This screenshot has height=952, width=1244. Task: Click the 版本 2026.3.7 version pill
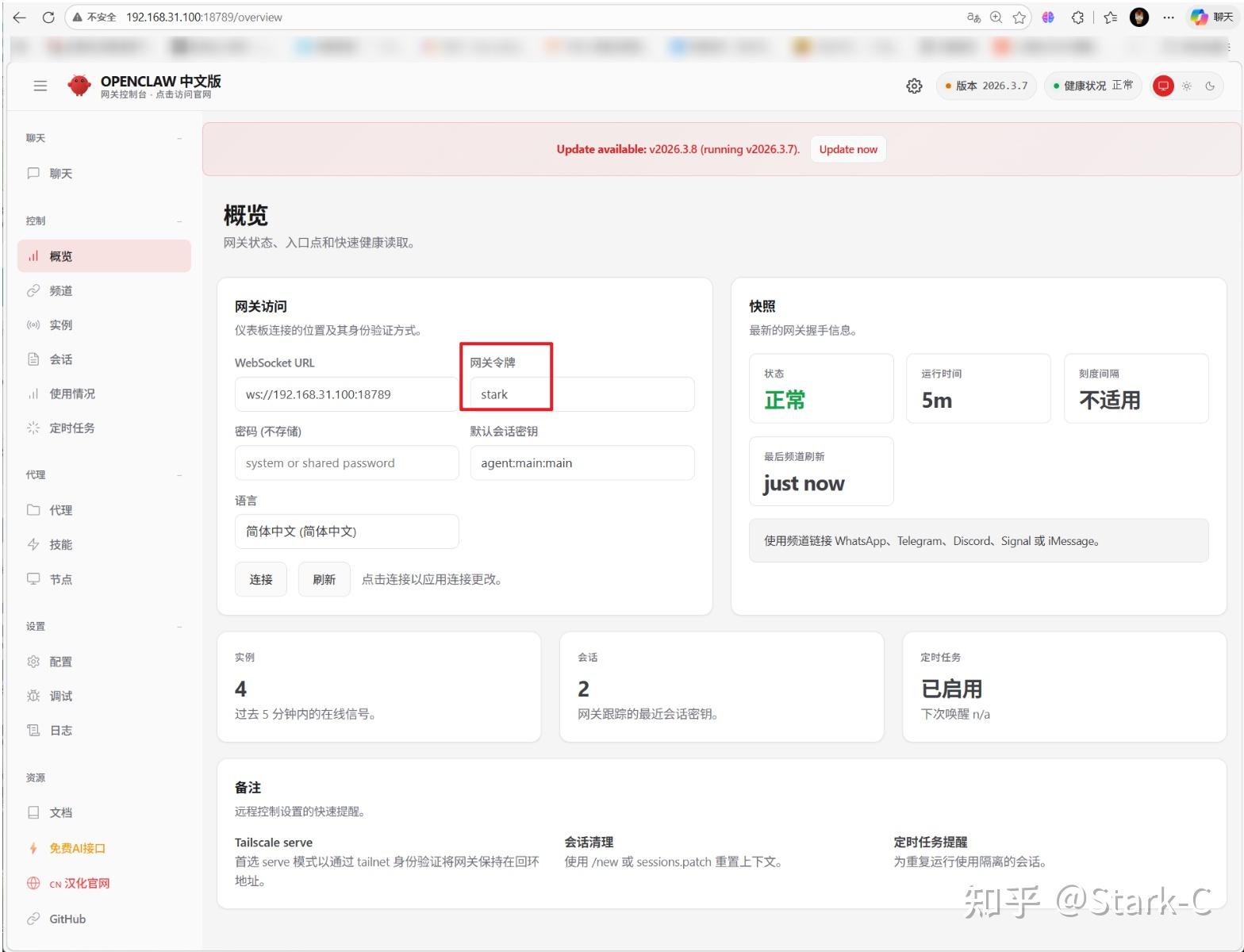click(x=986, y=86)
